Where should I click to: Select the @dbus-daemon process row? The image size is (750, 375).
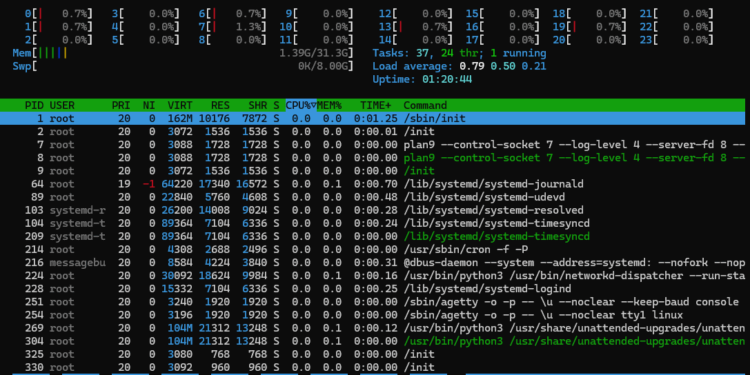coord(373,263)
